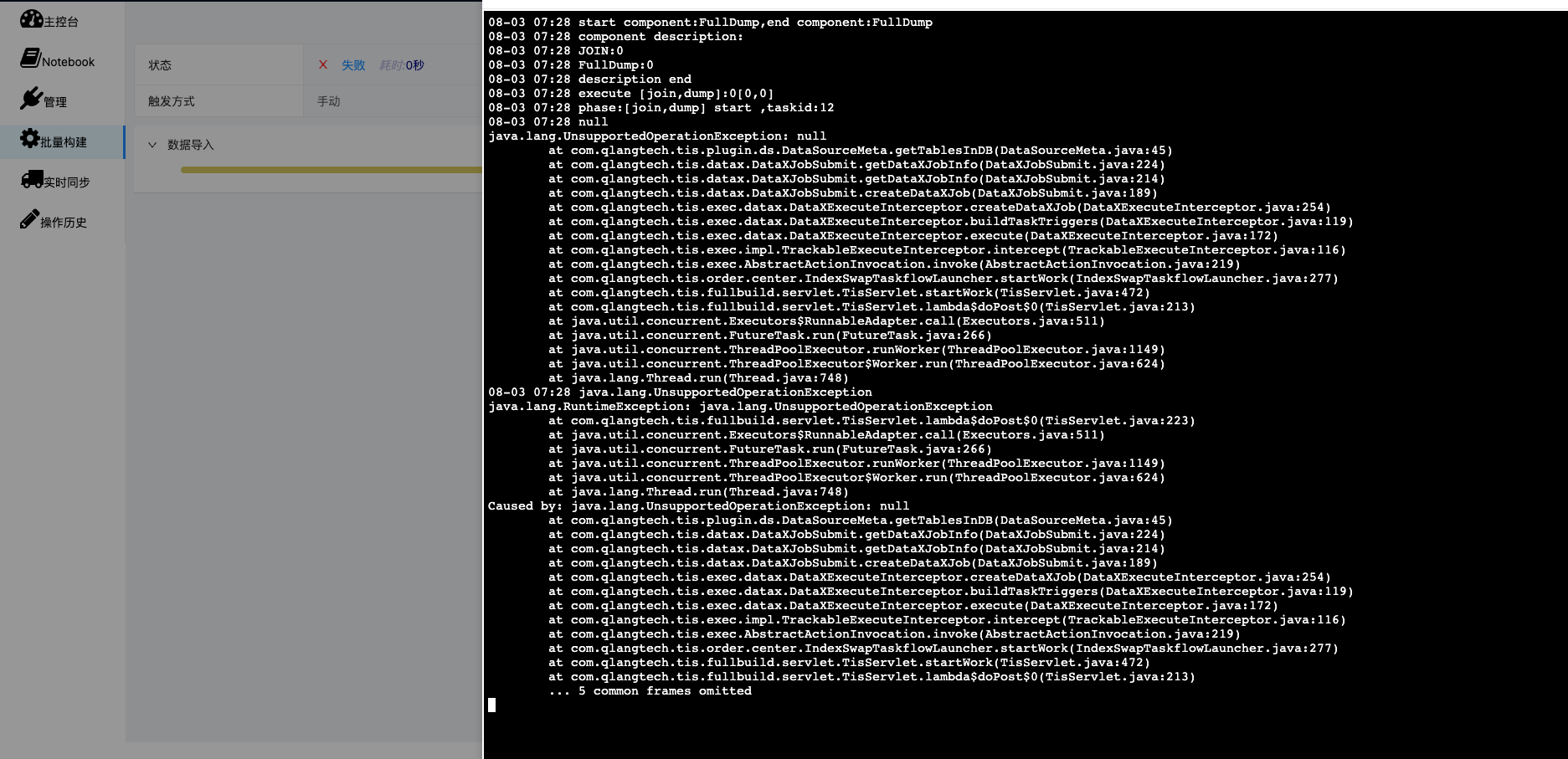Image resolution: width=1568 pixels, height=759 pixels.
Task: Click the red X failure icon beside 失败
Action: click(x=322, y=64)
